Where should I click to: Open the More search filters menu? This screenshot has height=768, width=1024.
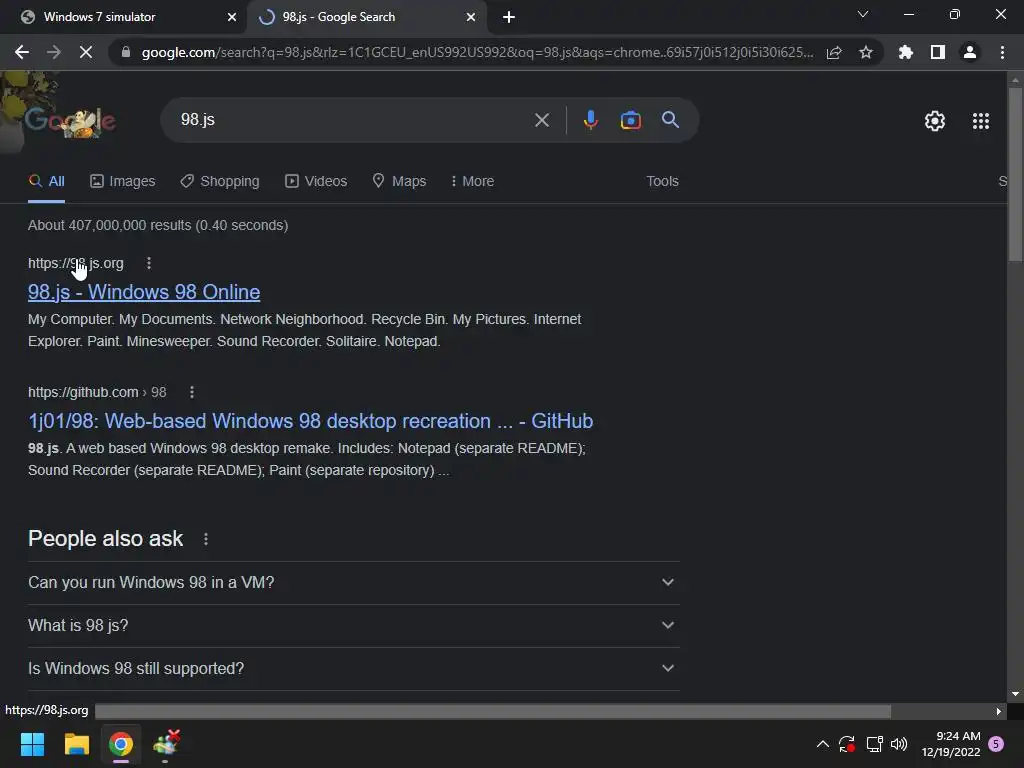(x=472, y=181)
